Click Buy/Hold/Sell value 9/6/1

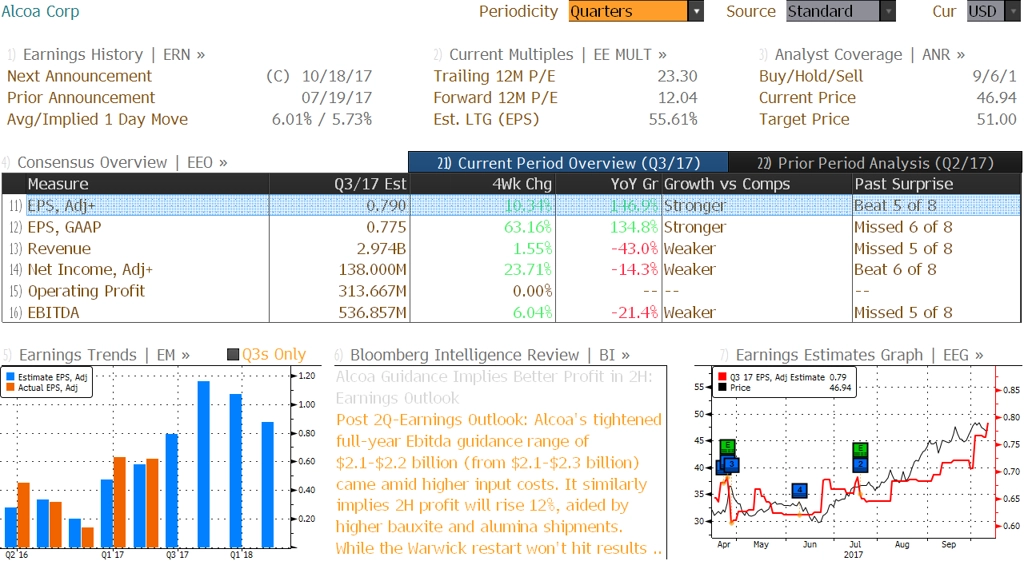(x=995, y=76)
